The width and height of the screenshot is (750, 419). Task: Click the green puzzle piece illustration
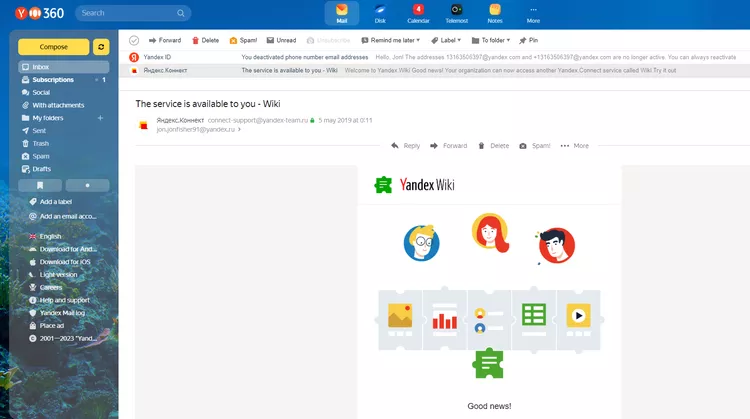[488, 364]
